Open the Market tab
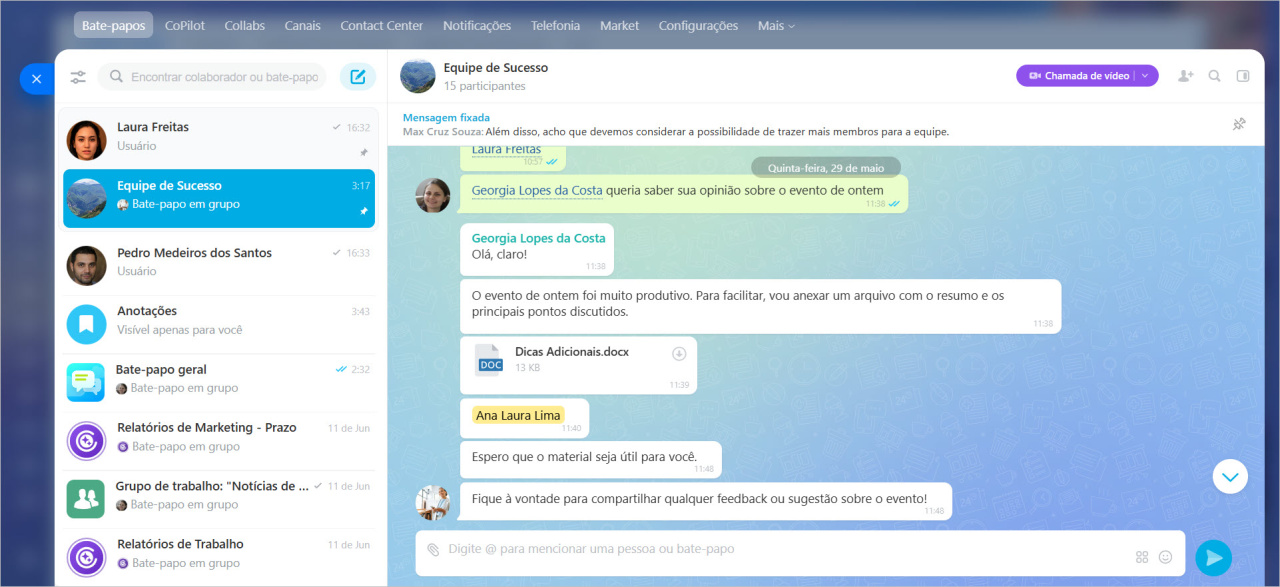This screenshot has height=587, width=1280. 619,25
